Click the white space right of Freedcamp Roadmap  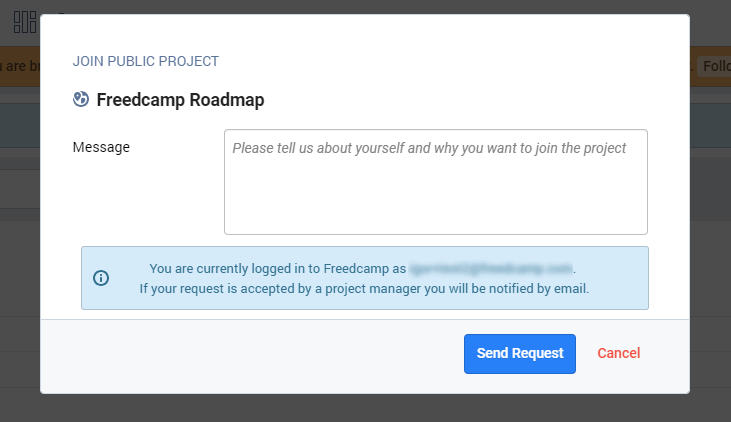pyautogui.click(x=470, y=100)
